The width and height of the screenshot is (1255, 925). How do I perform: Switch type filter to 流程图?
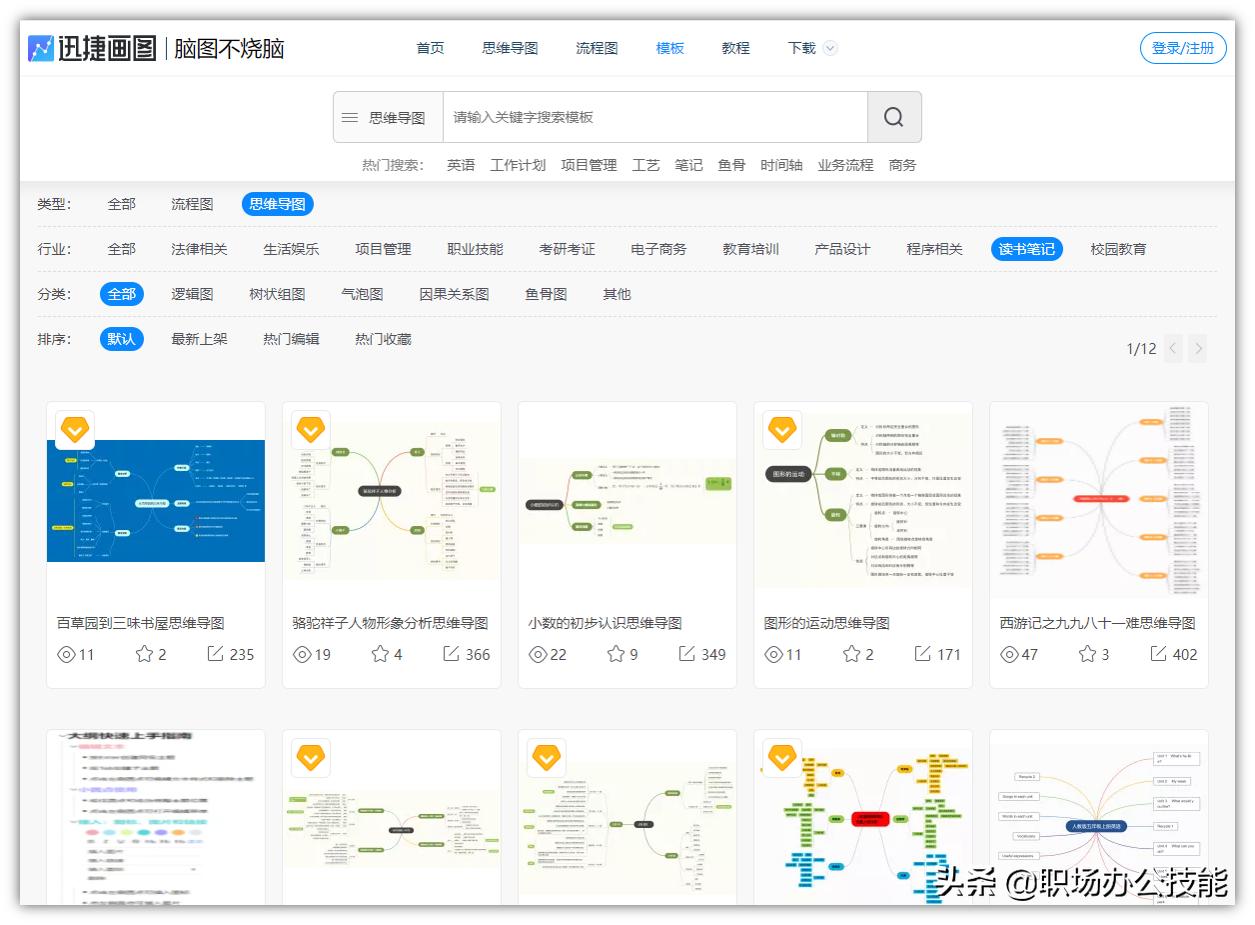pos(193,203)
